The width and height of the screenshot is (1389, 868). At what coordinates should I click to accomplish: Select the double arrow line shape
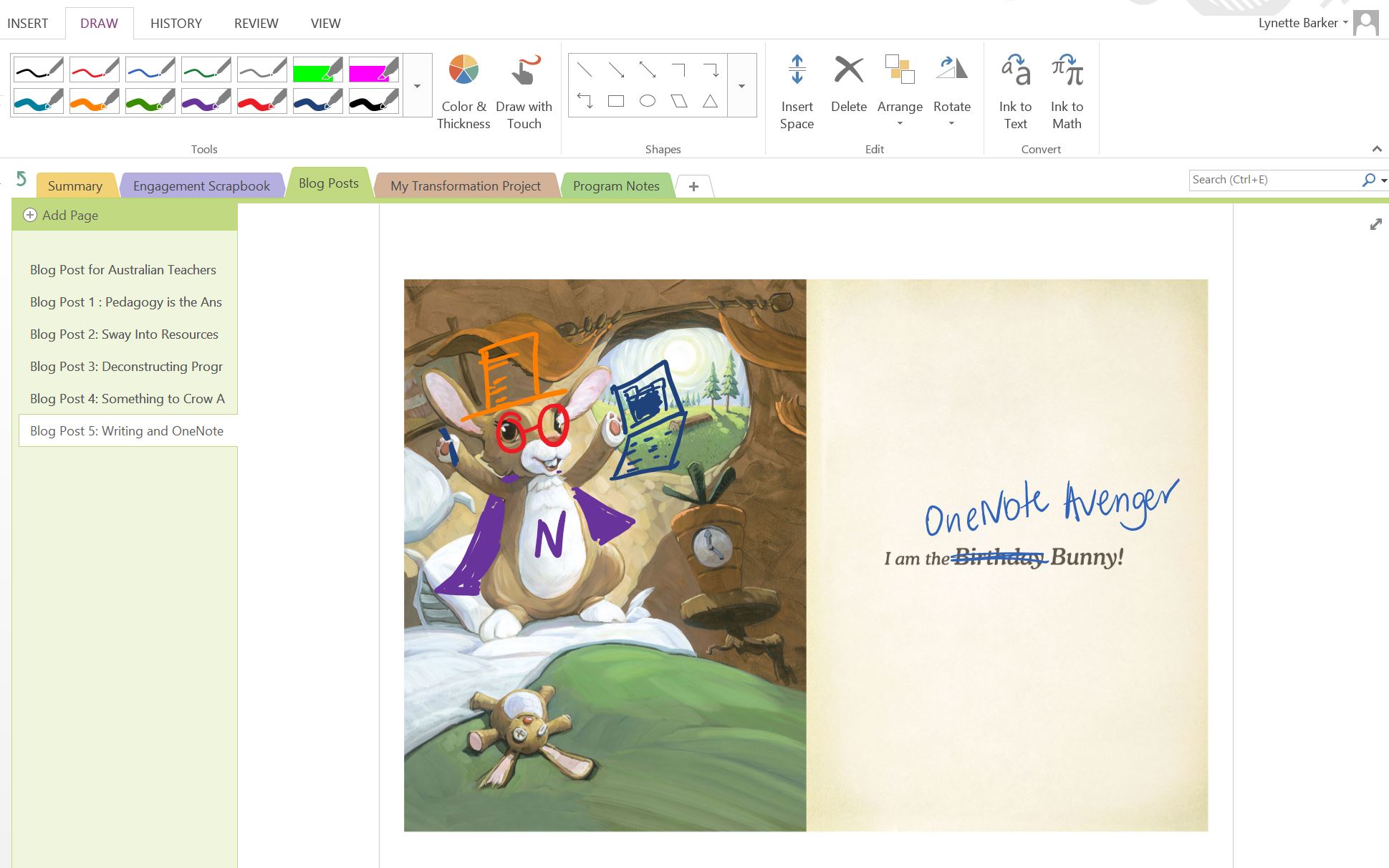648,69
